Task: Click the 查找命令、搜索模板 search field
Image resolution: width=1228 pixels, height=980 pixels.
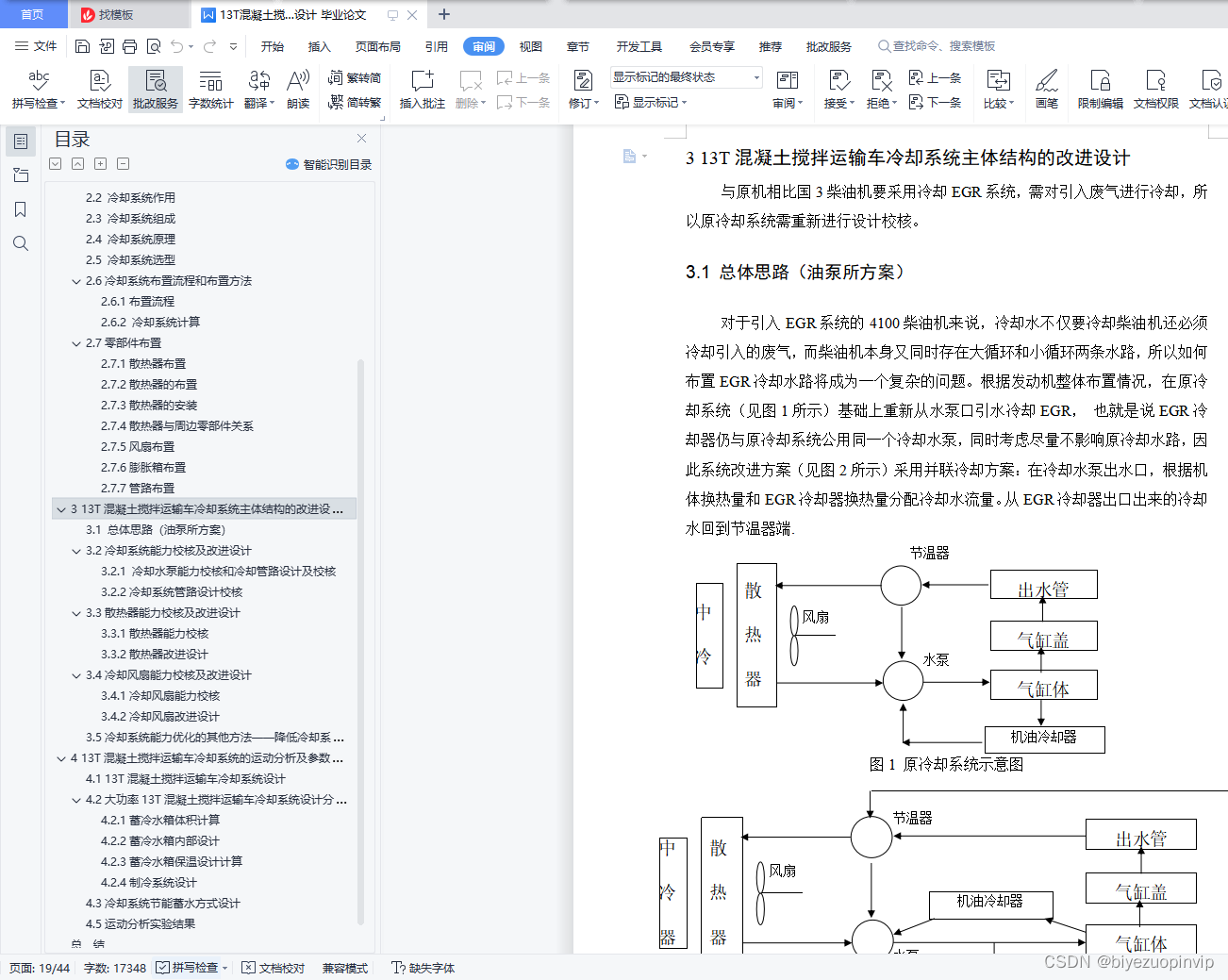Action: [937, 45]
